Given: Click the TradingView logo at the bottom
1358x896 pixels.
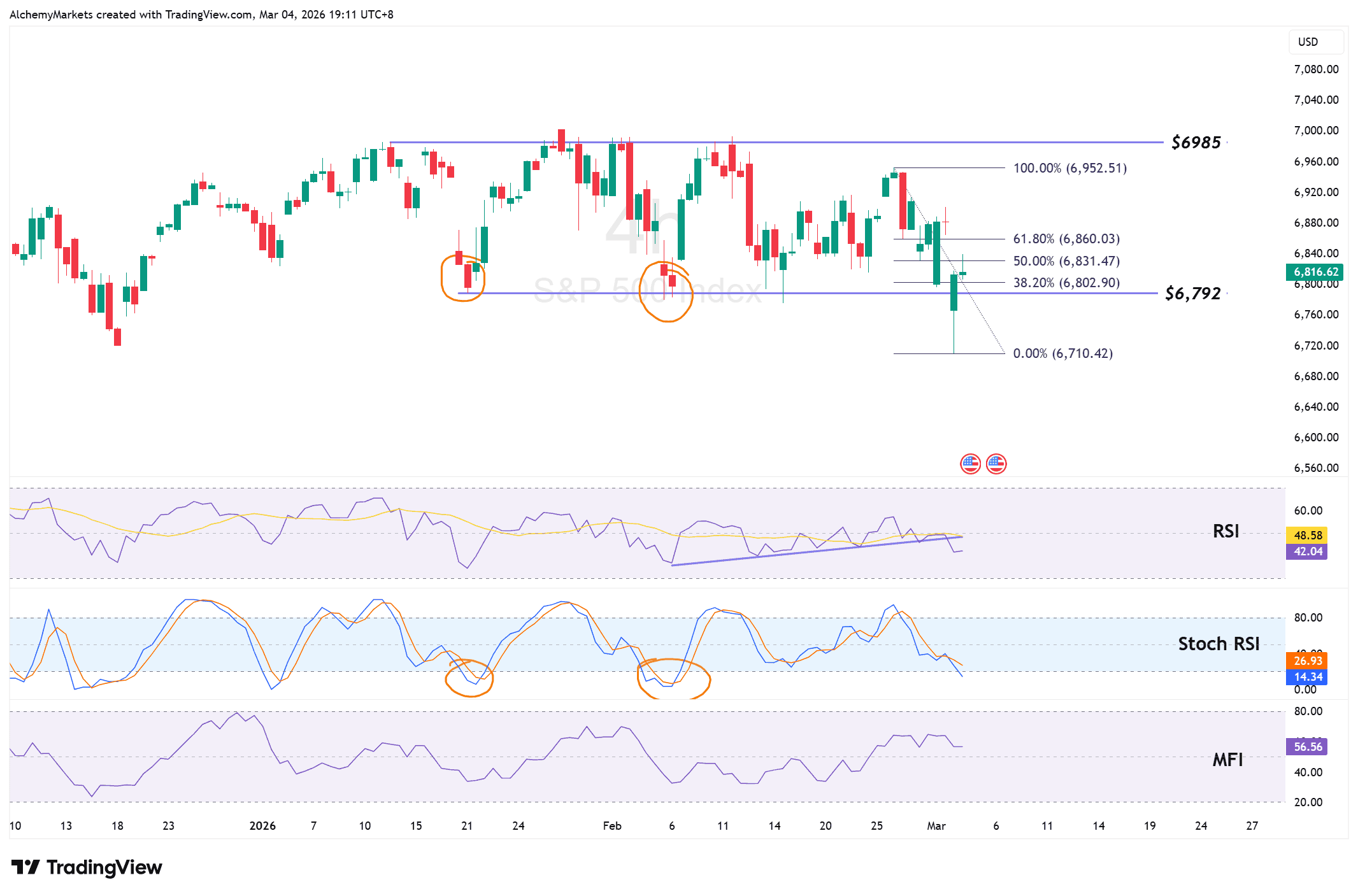Looking at the screenshot, I should 87,867.
